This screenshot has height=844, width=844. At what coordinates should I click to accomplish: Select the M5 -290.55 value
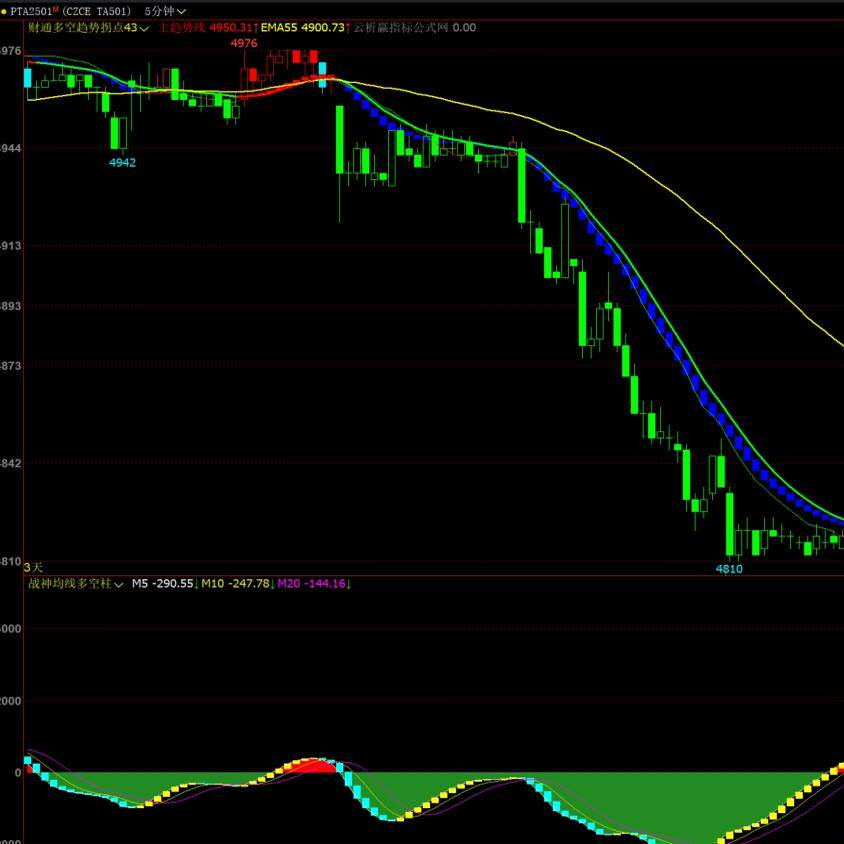(x=165, y=583)
